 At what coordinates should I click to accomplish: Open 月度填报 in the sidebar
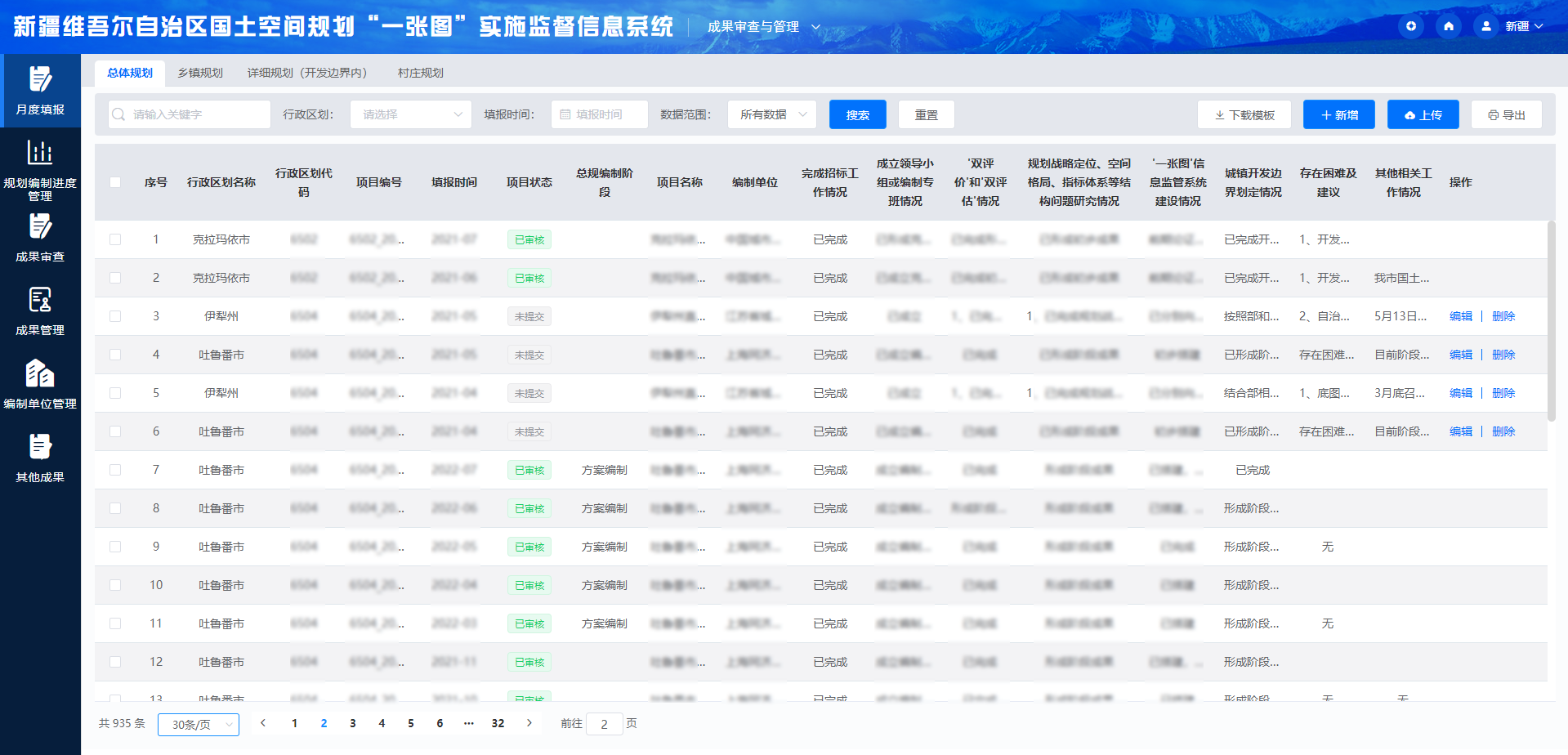click(40, 91)
